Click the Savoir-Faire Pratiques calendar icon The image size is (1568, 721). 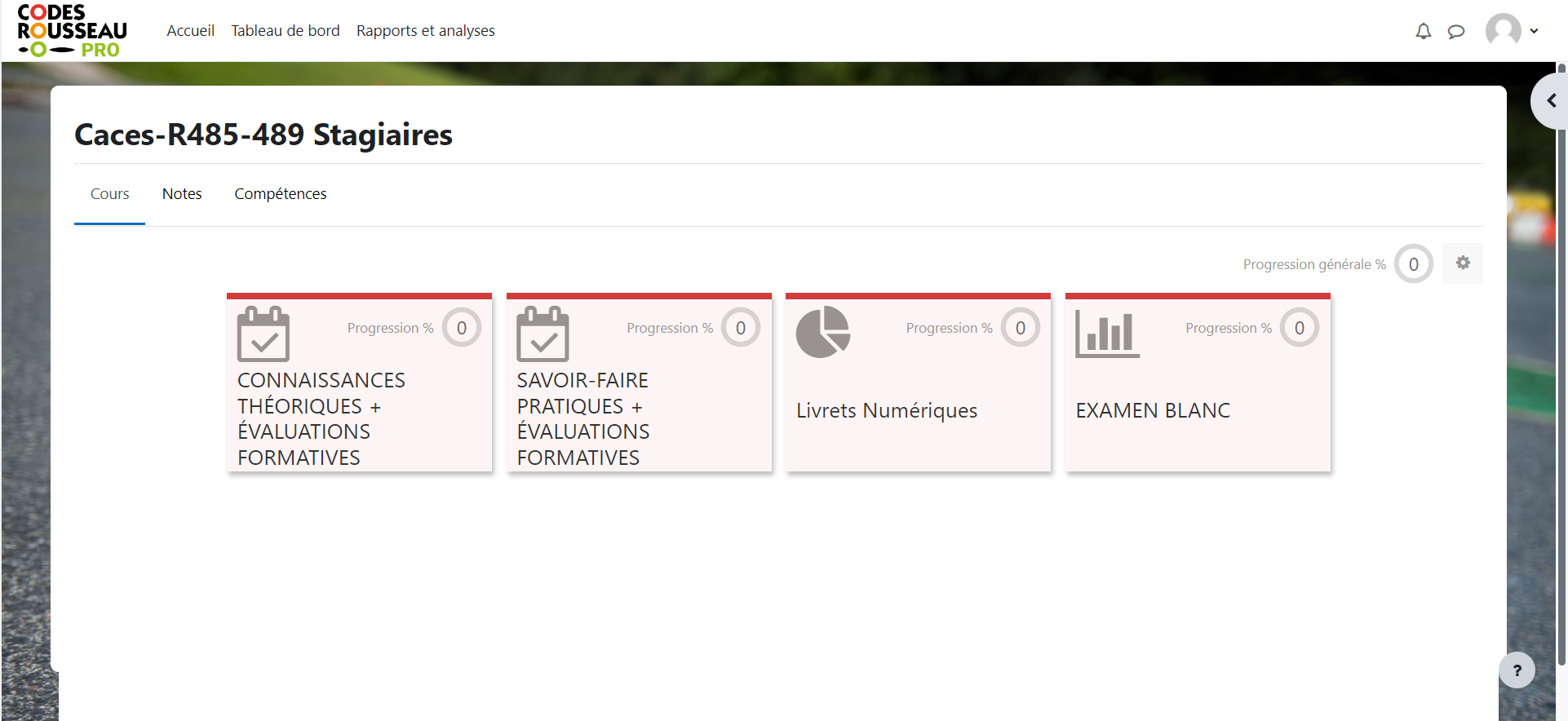[x=543, y=334]
